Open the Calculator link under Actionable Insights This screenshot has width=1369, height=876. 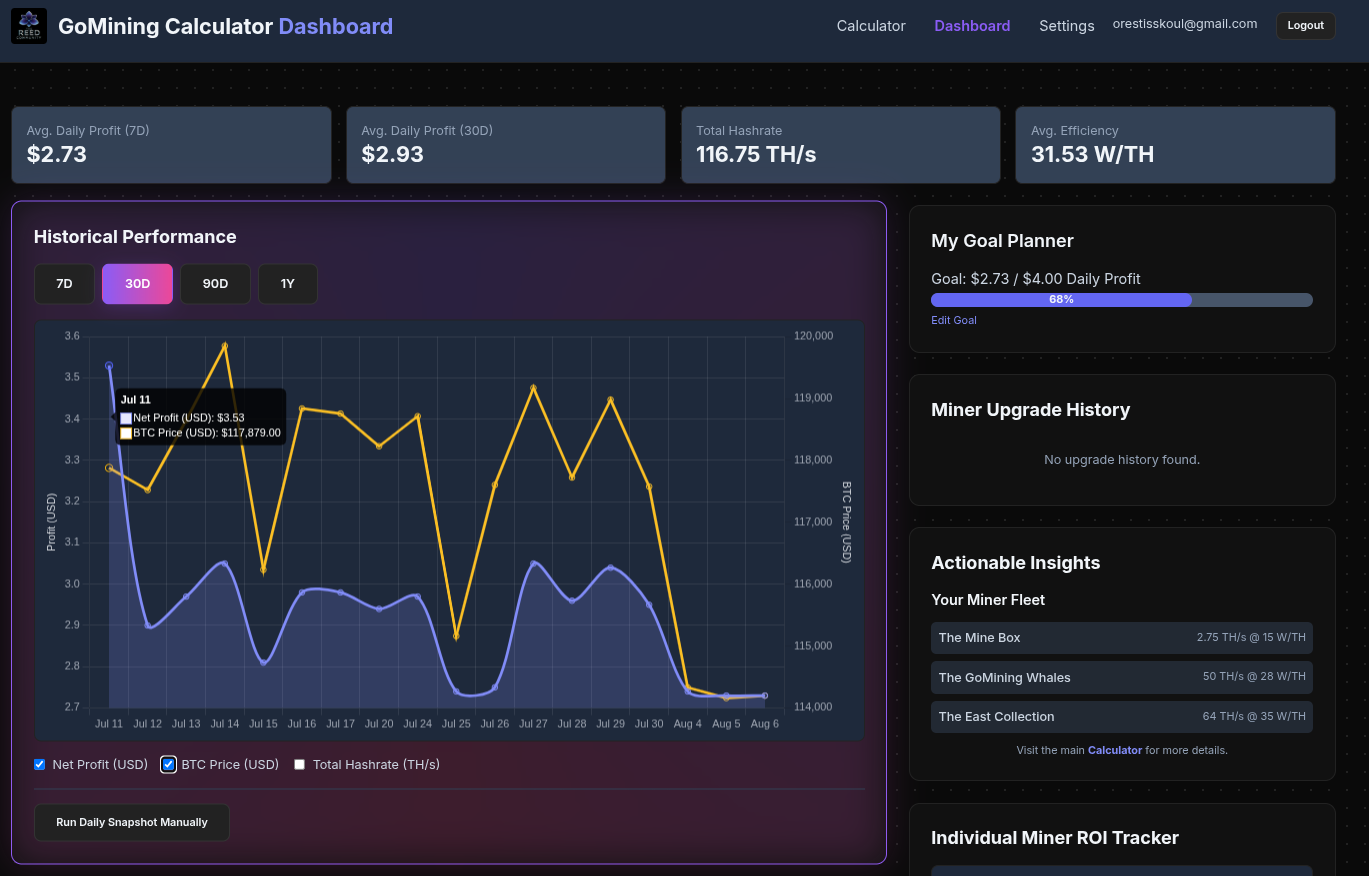[x=1114, y=749]
